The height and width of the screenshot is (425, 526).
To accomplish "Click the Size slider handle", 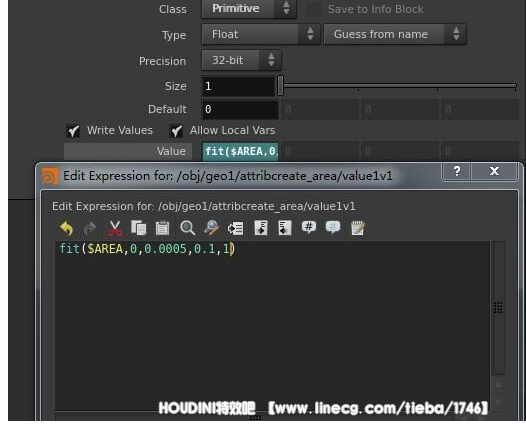I will (280, 86).
